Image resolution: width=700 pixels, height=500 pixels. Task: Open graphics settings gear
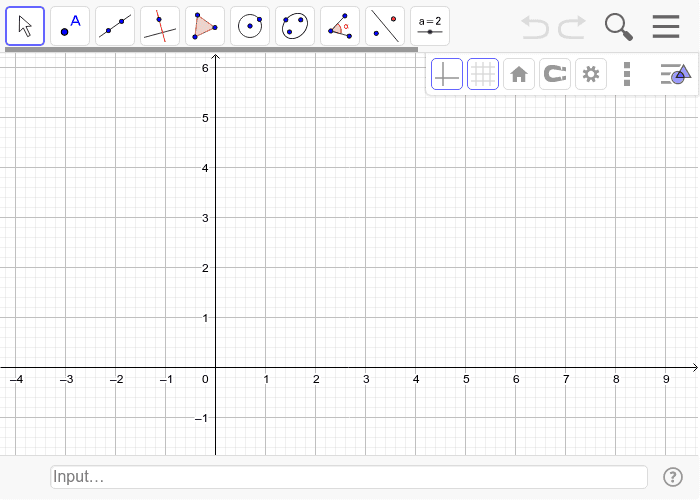pyautogui.click(x=591, y=74)
